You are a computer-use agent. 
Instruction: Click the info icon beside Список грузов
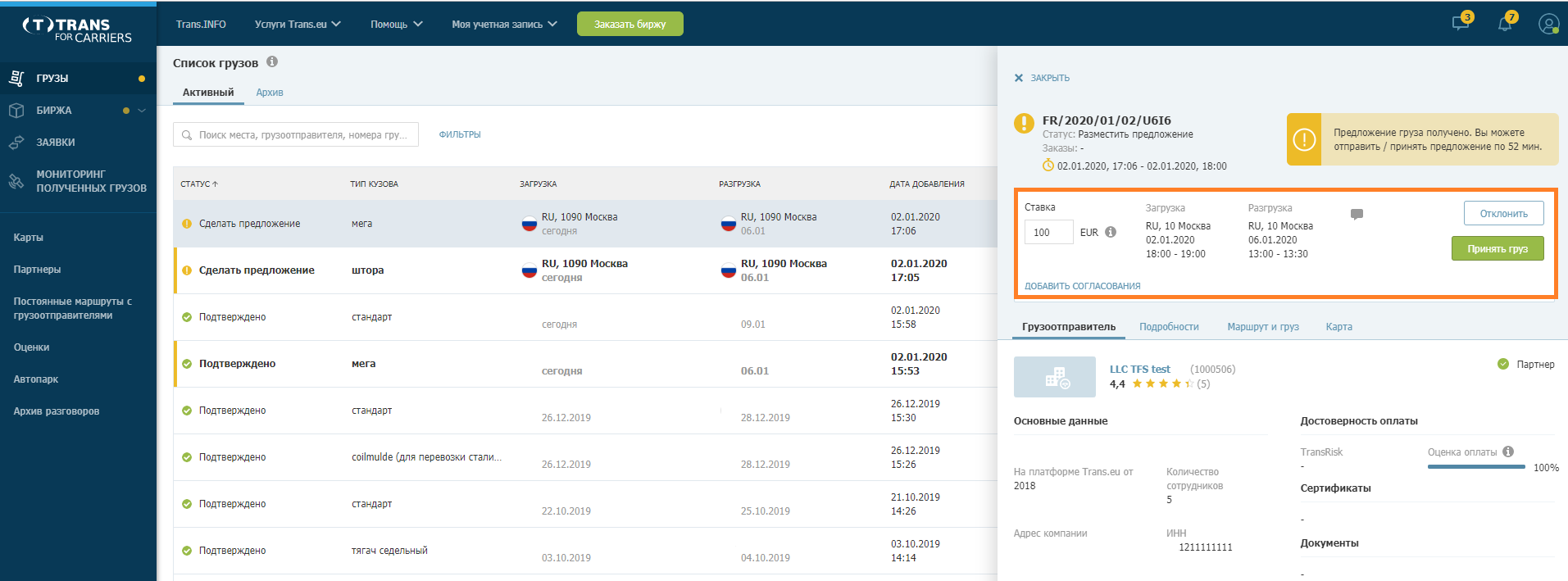(x=272, y=61)
